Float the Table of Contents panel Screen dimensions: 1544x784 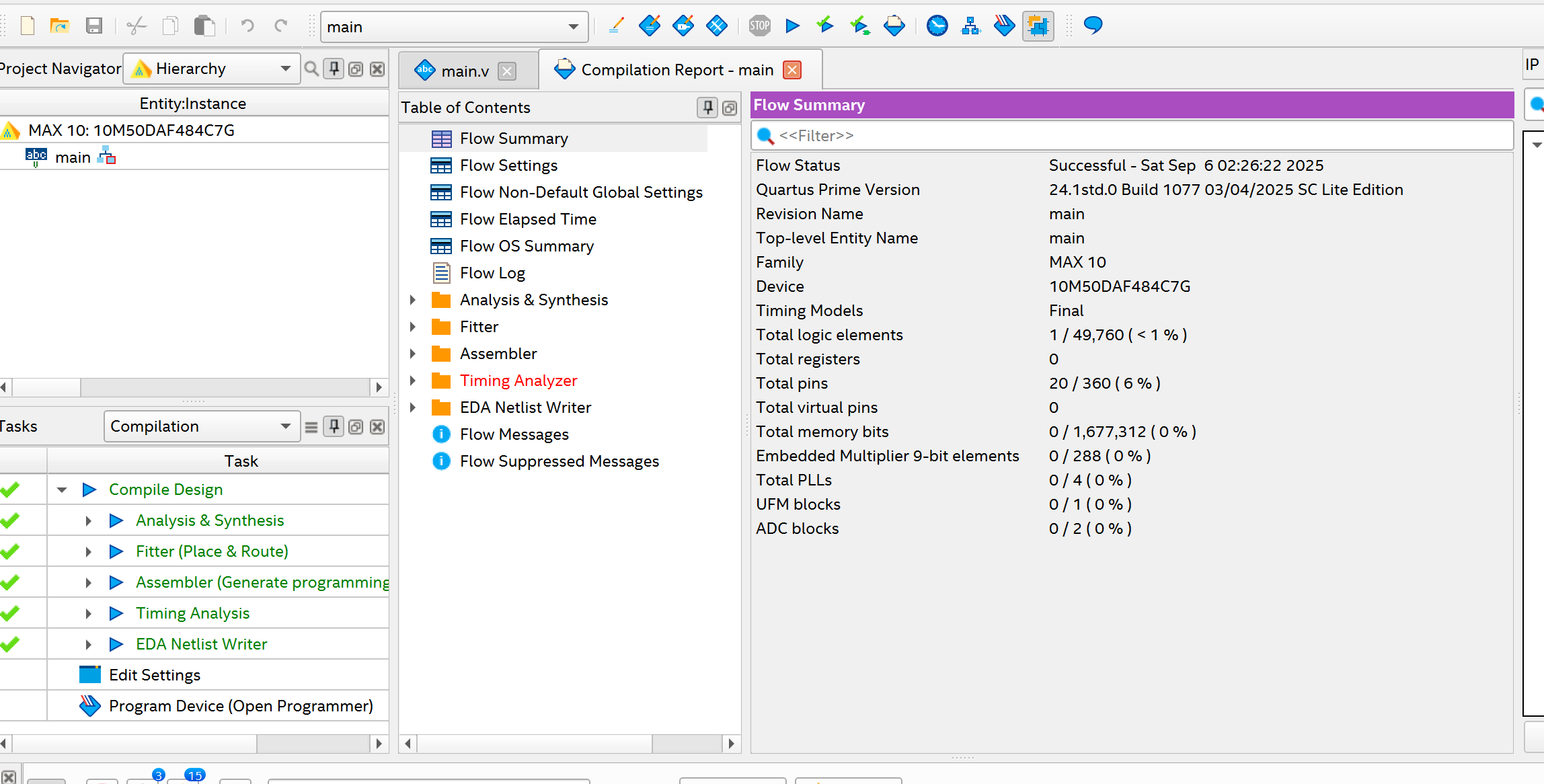[x=730, y=108]
